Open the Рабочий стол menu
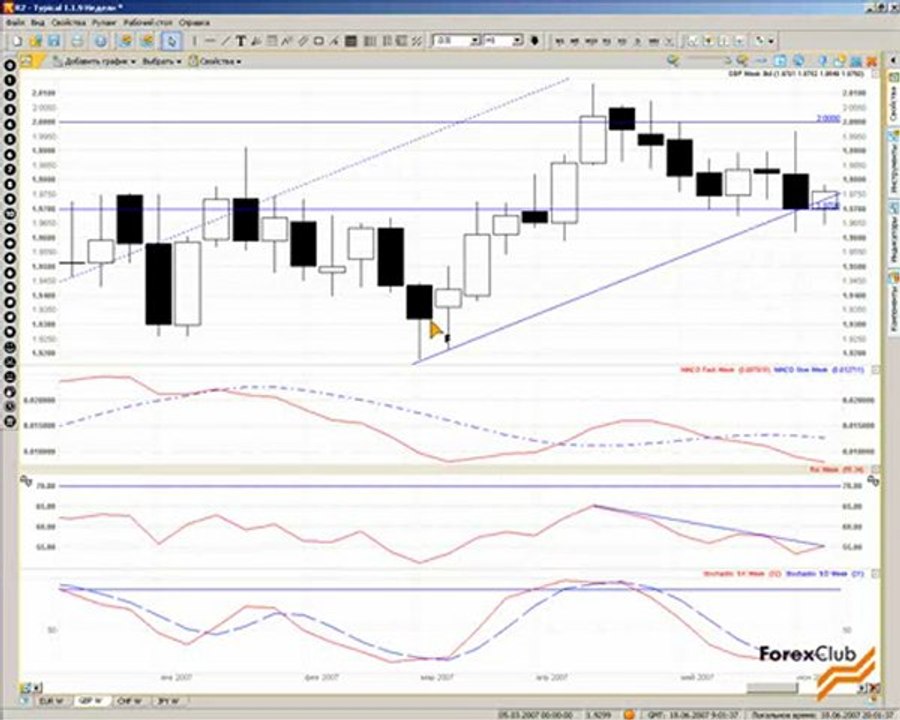The width and height of the screenshot is (900, 720). [148, 23]
